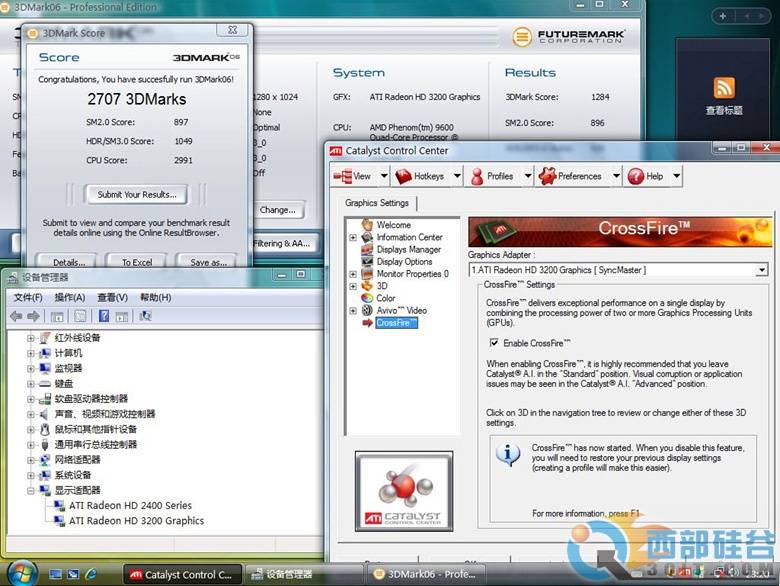Click the Profiles person icon
The image size is (780, 586).
[477, 176]
